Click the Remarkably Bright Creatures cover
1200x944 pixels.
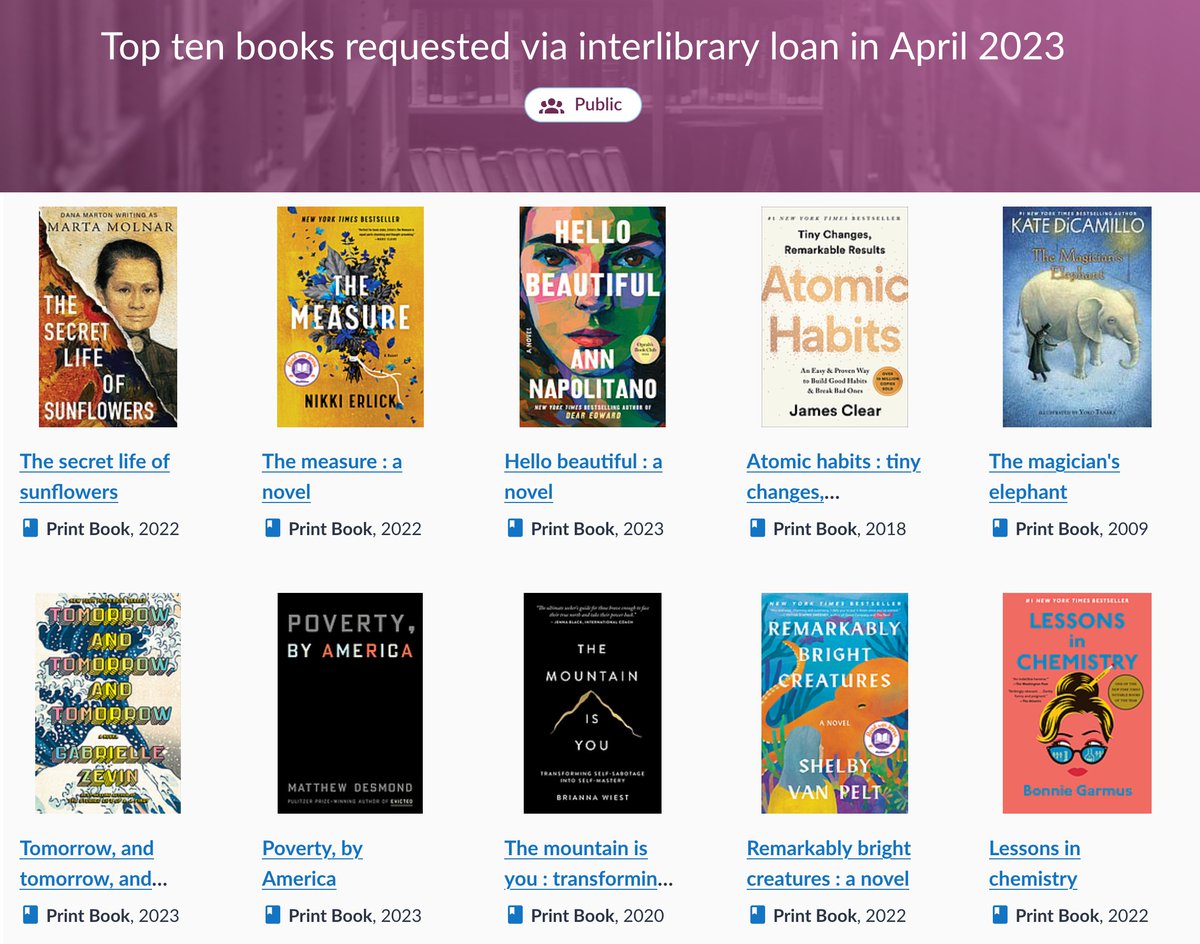click(x=835, y=703)
